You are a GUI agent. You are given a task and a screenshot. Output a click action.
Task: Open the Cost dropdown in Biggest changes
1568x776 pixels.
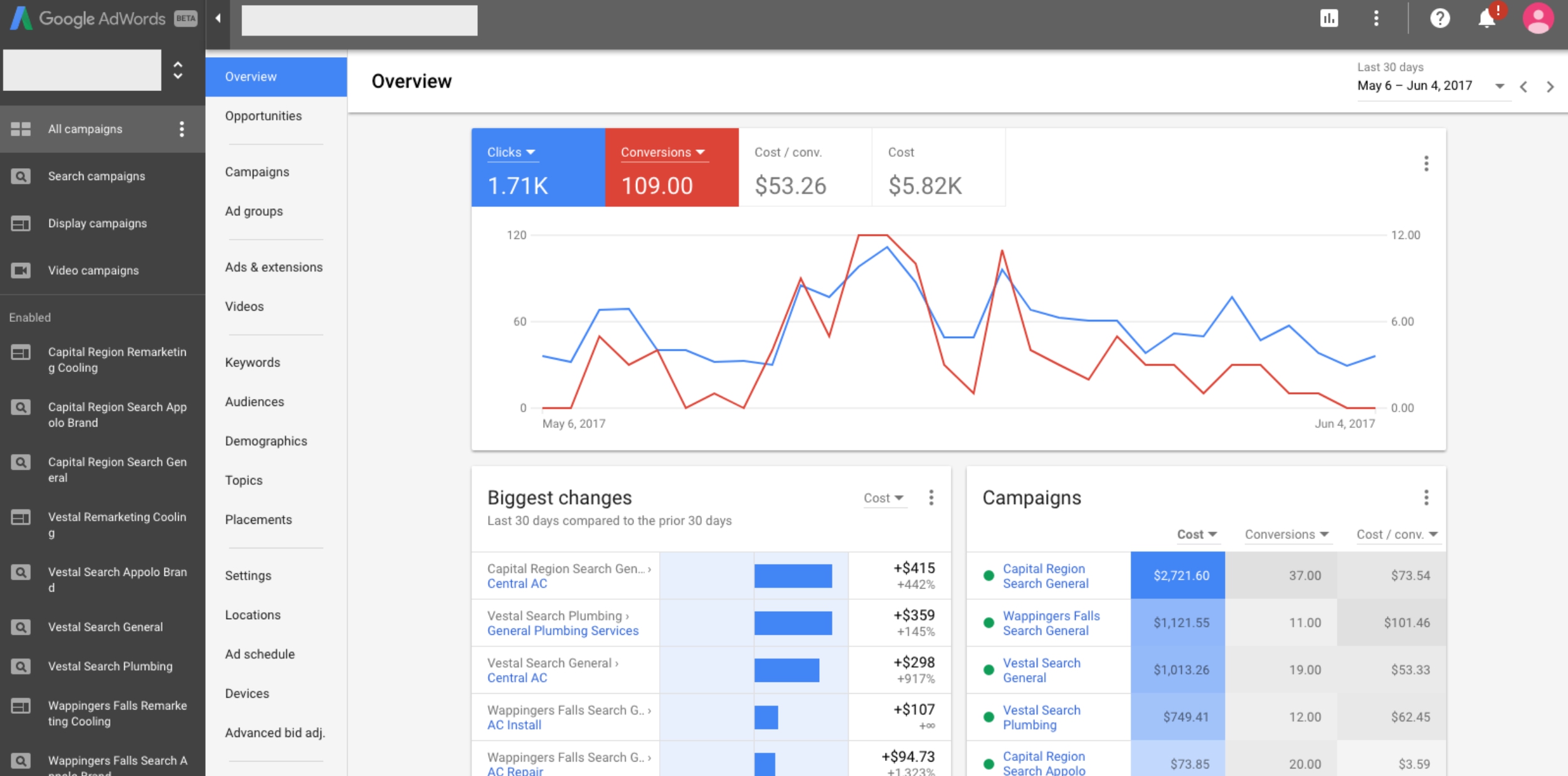[x=884, y=498]
